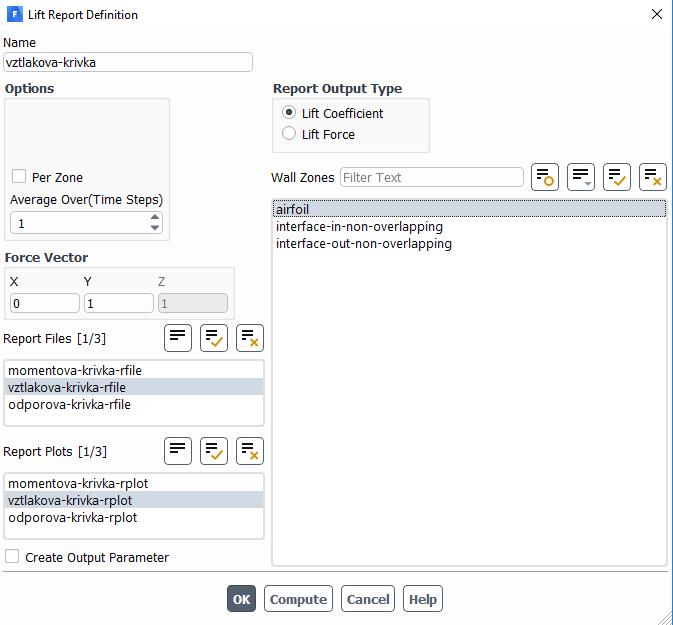Deselect all Report Files with the X icon

[250, 338]
